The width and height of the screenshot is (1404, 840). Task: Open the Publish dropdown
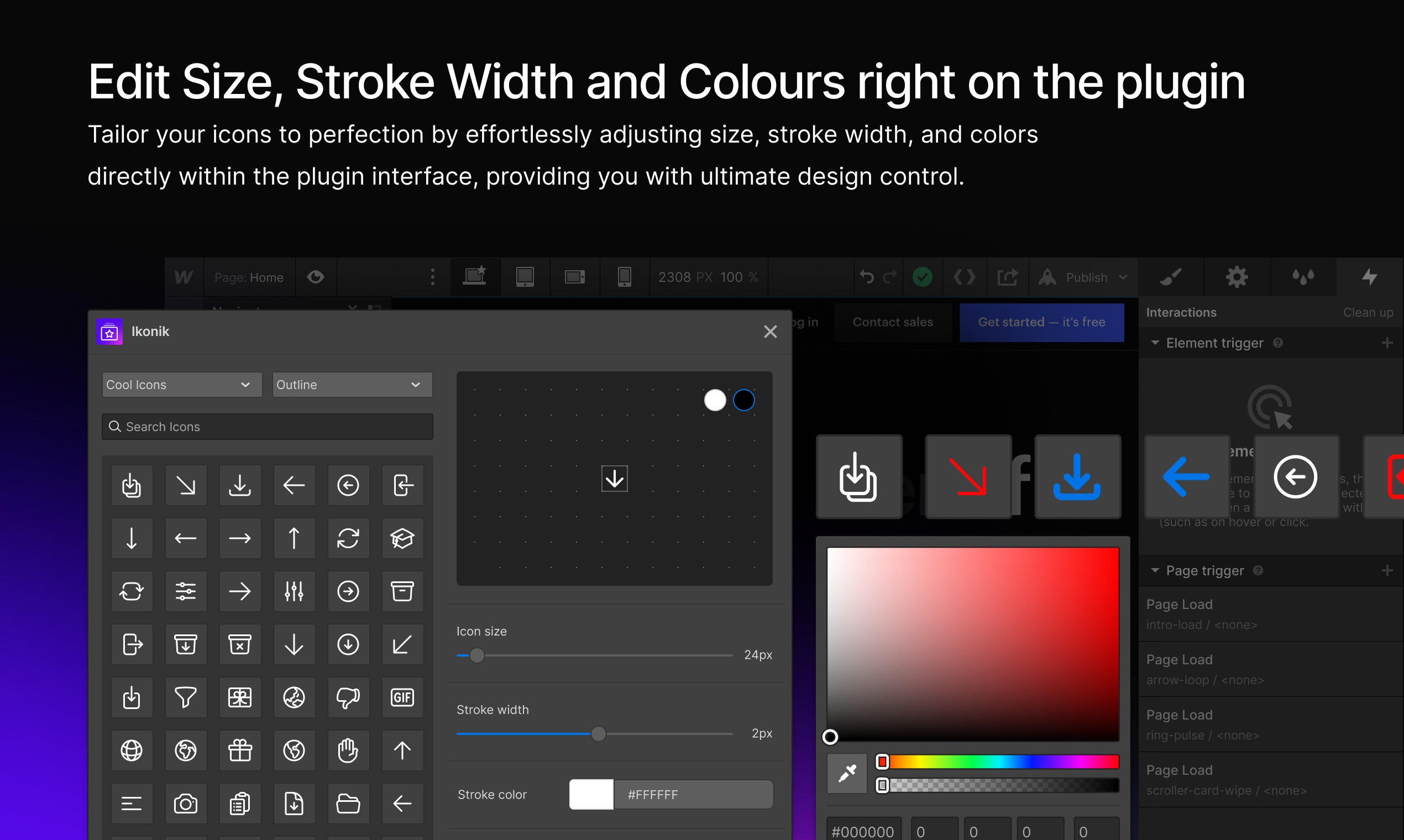click(x=1083, y=277)
